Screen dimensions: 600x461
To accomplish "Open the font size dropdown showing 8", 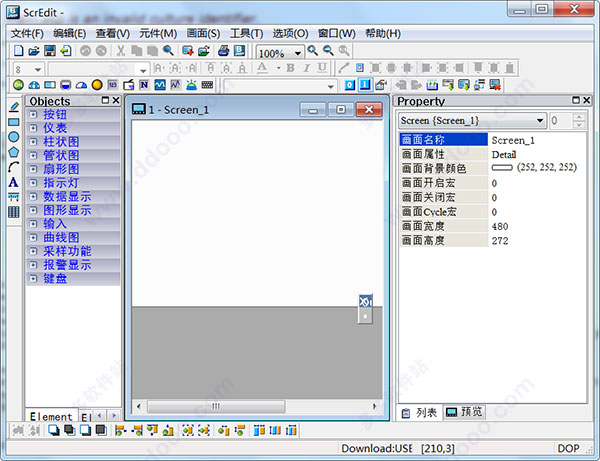I will (38, 70).
